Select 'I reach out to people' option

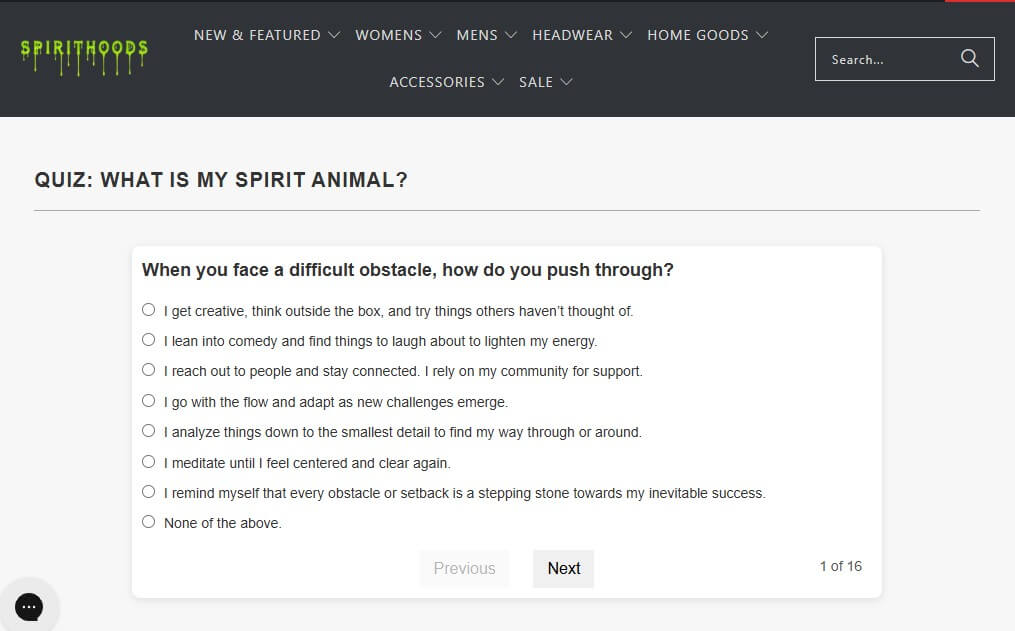[x=149, y=370]
